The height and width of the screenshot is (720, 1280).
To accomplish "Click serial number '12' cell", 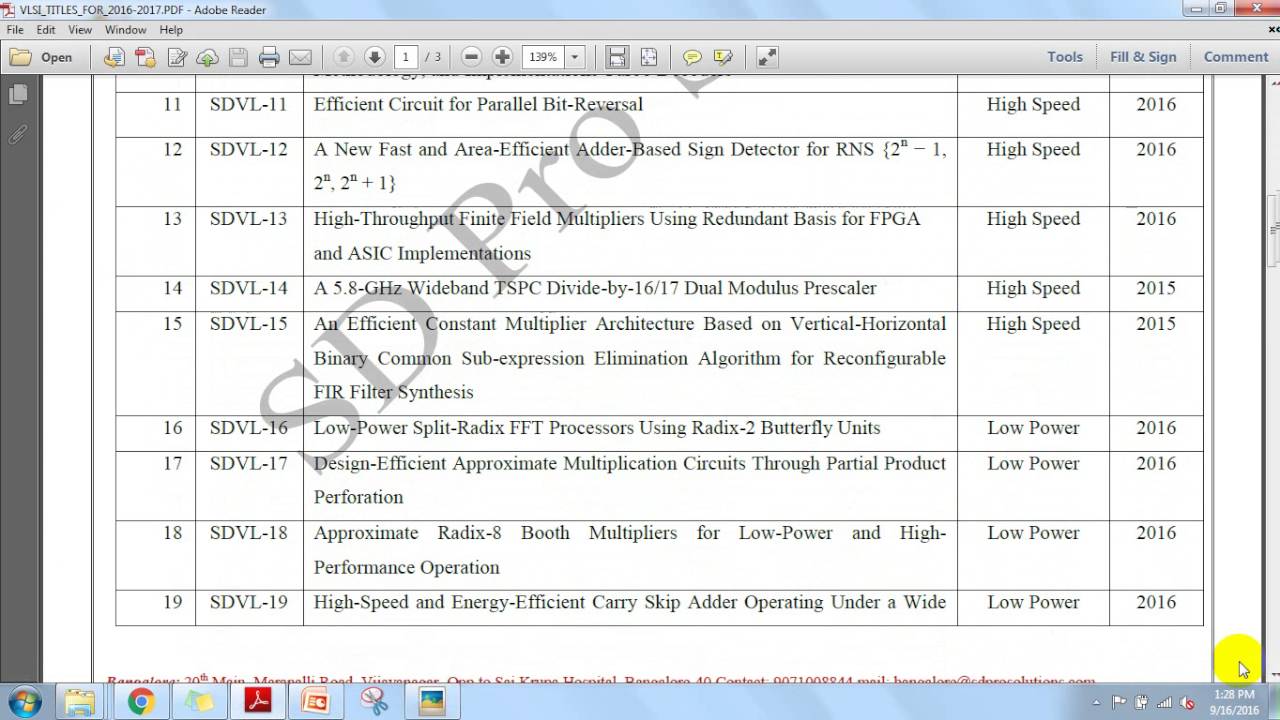I will click(x=173, y=149).
